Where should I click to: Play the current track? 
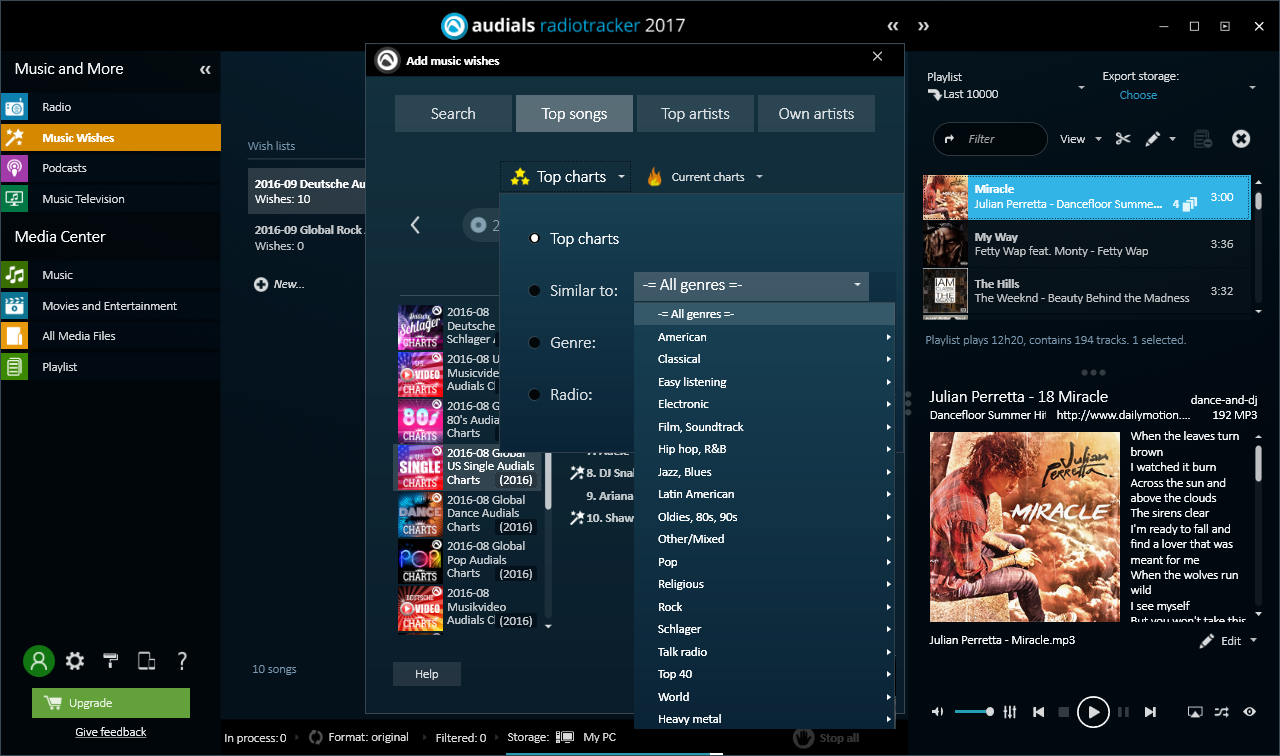click(1094, 712)
